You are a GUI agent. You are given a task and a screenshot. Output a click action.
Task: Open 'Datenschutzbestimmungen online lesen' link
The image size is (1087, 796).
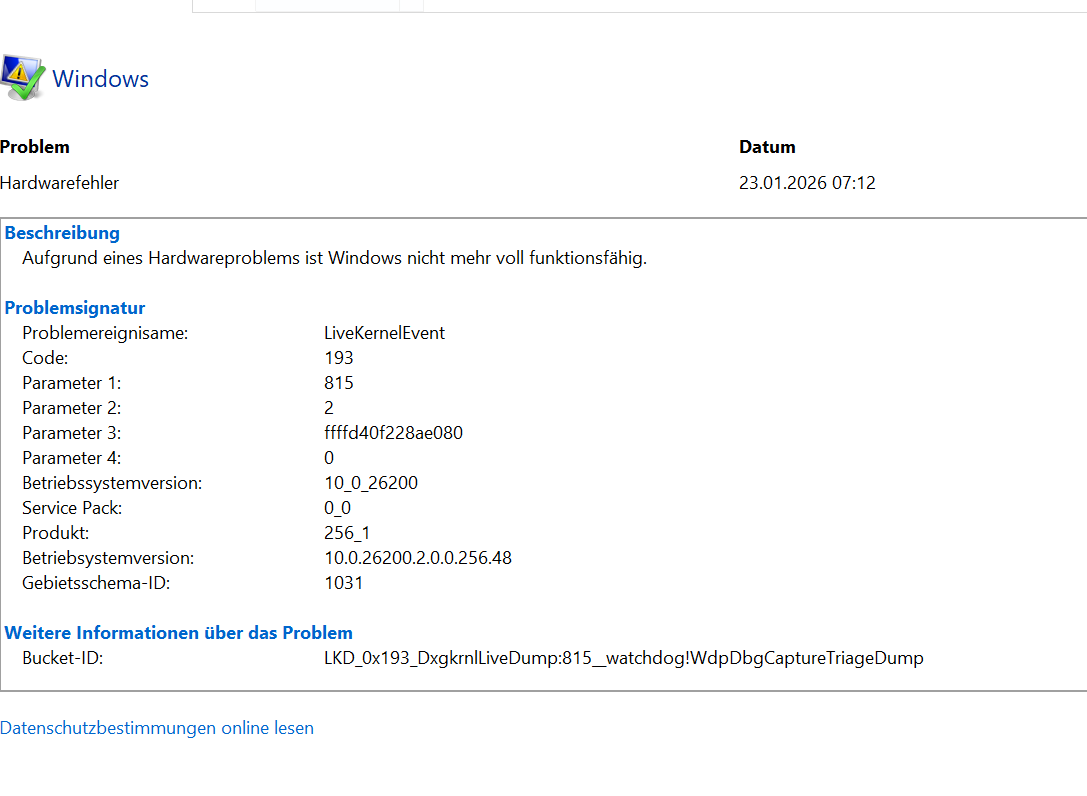coord(157,728)
